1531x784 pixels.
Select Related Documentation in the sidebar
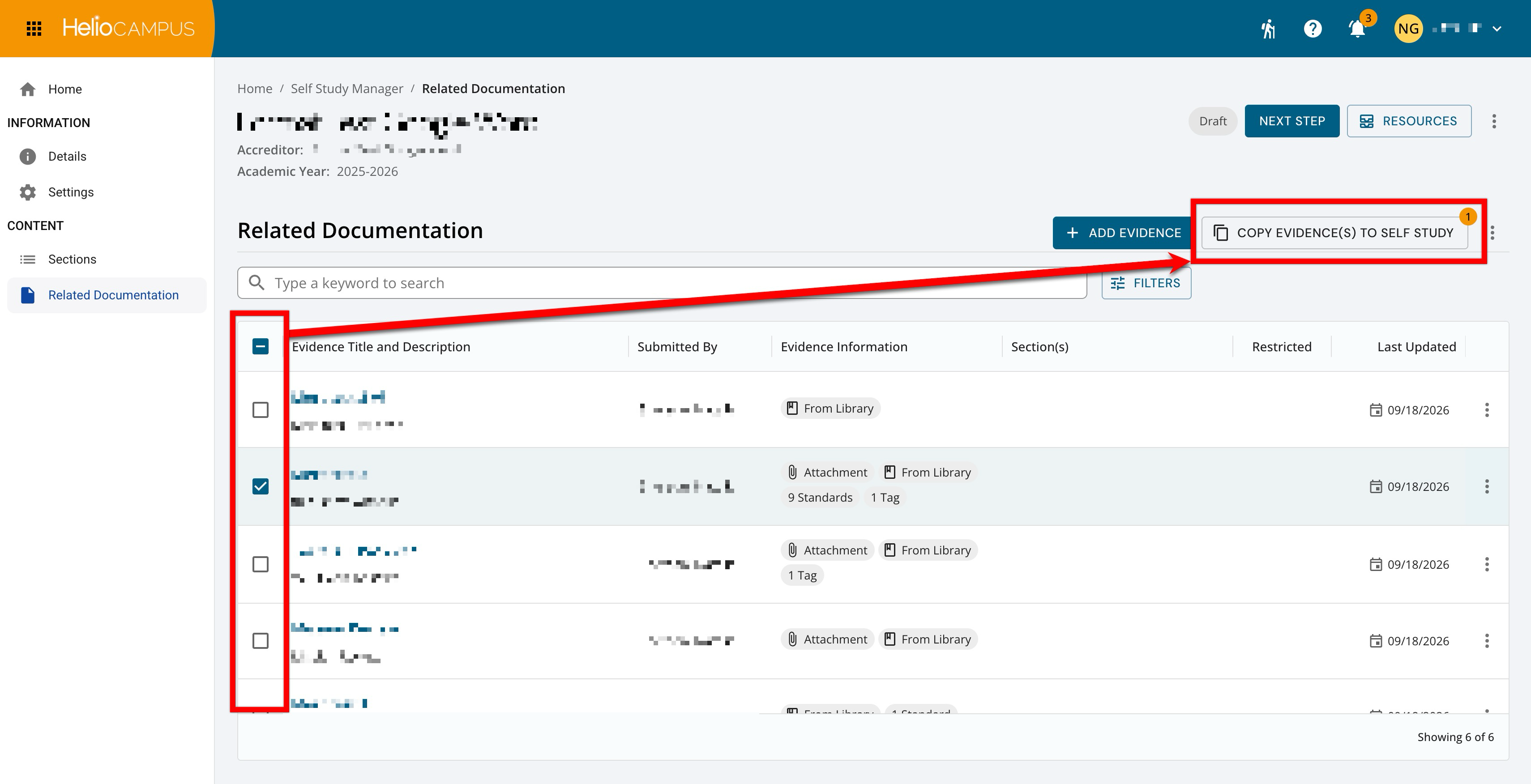click(x=107, y=295)
